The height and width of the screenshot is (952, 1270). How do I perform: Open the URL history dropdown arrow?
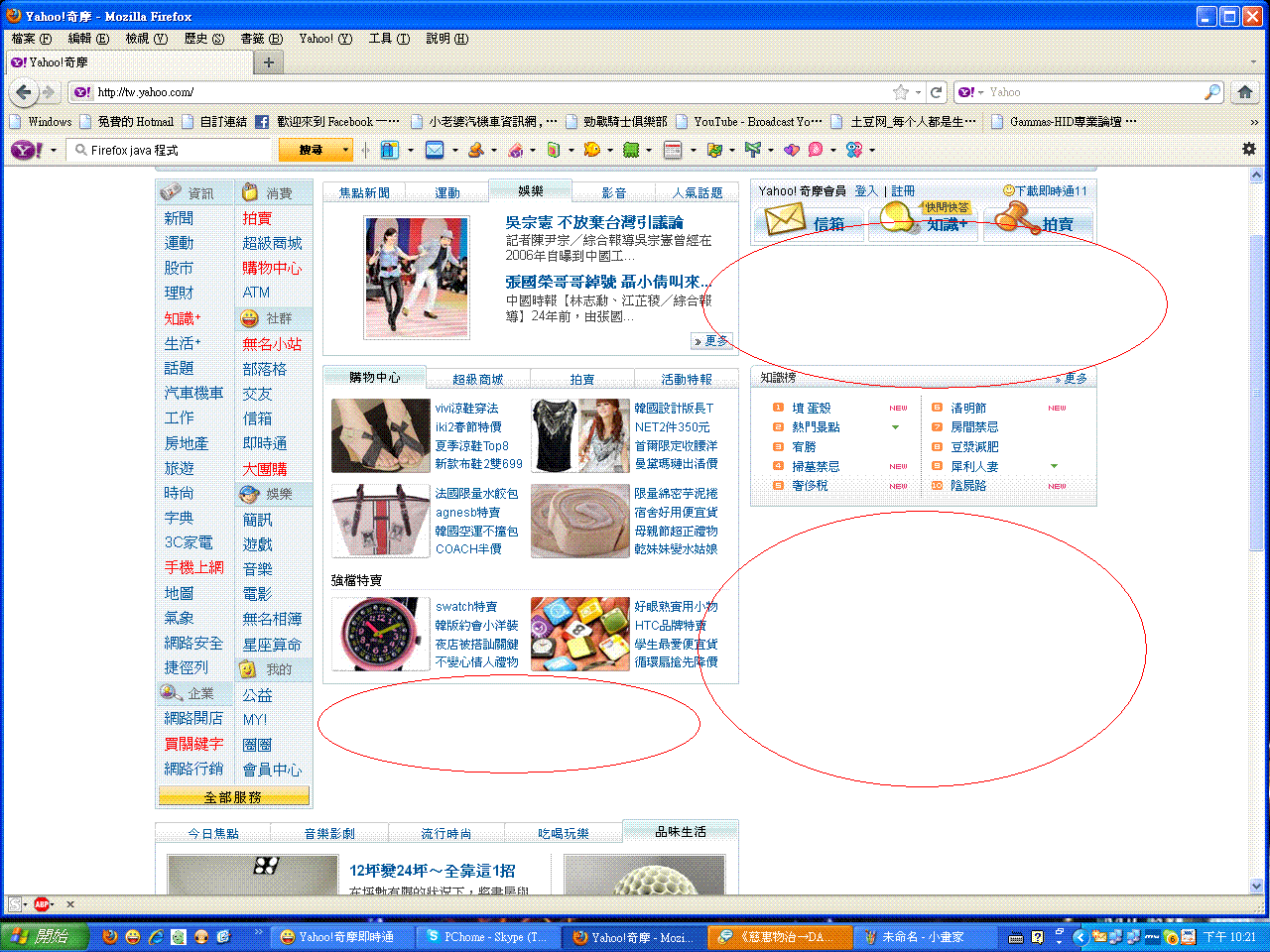(919, 92)
